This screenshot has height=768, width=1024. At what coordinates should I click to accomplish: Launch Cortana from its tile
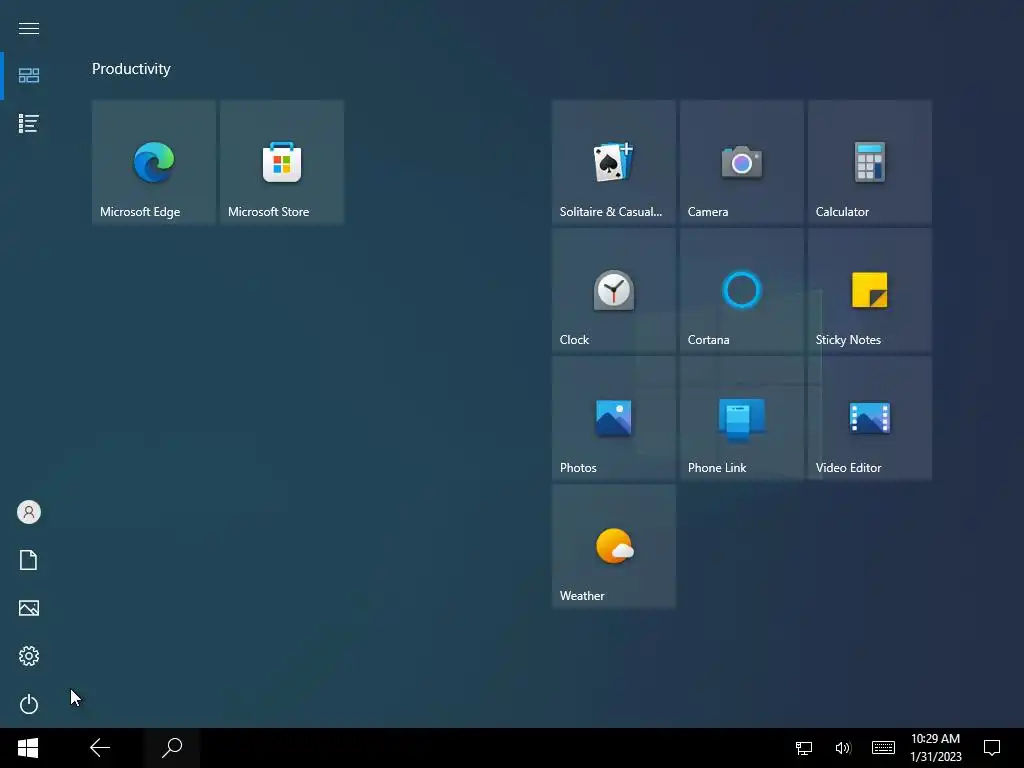[x=741, y=290]
